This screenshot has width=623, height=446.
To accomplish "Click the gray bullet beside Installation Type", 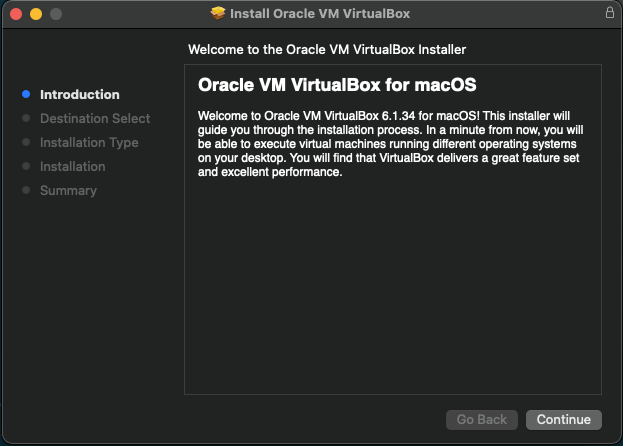I will click(x=26, y=143).
